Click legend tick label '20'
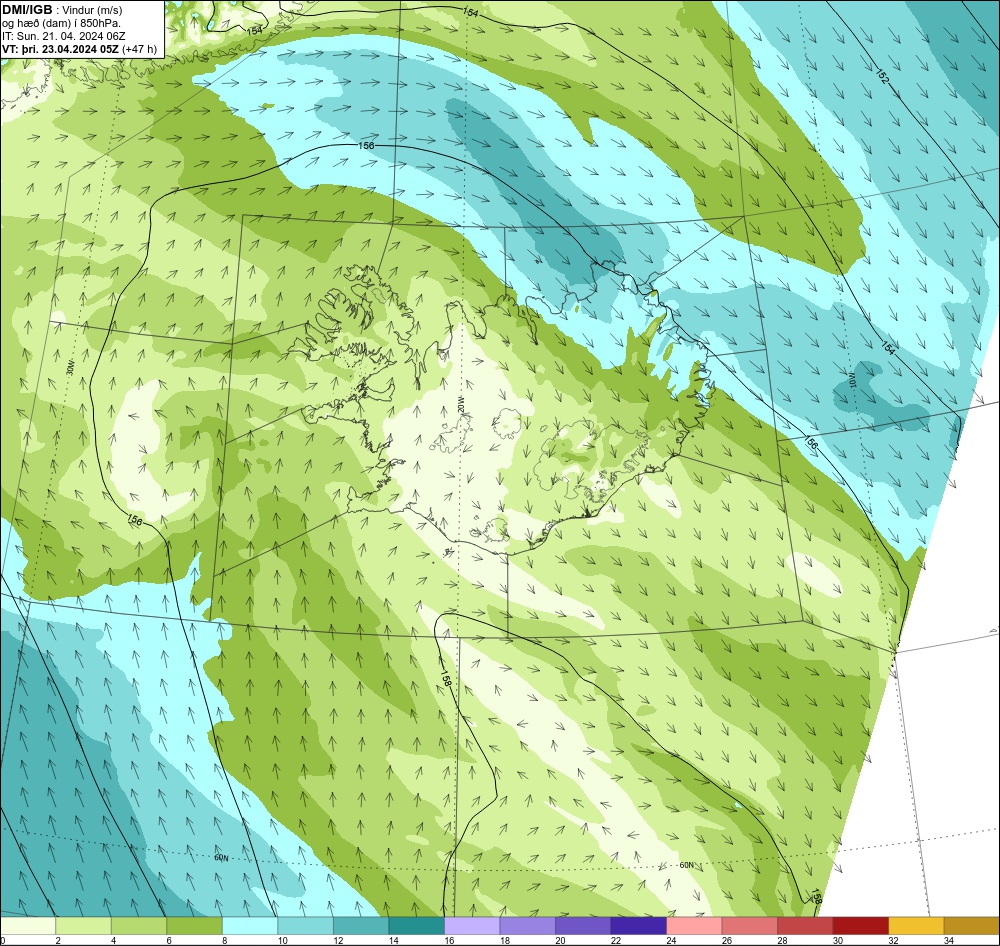The image size is (1000, 946). pyautogui.click(x=560, y=940)
